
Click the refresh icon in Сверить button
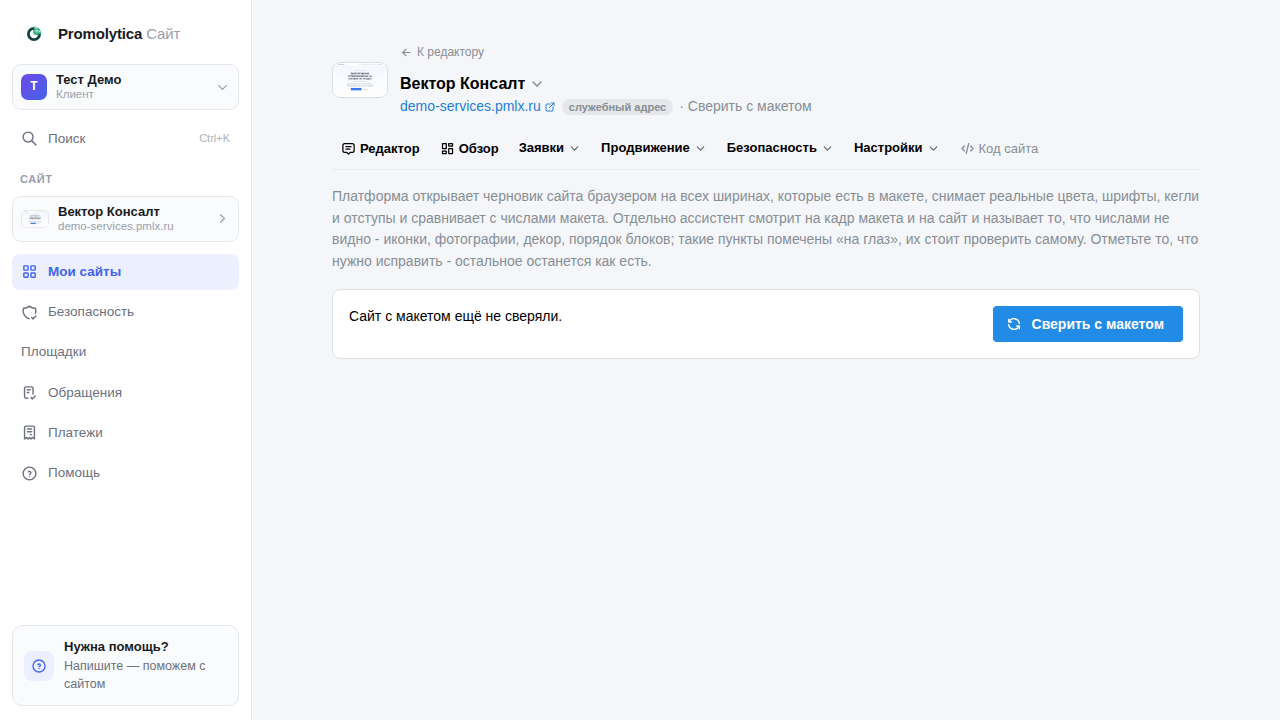pyautogui.click(x=1014, y=324)
